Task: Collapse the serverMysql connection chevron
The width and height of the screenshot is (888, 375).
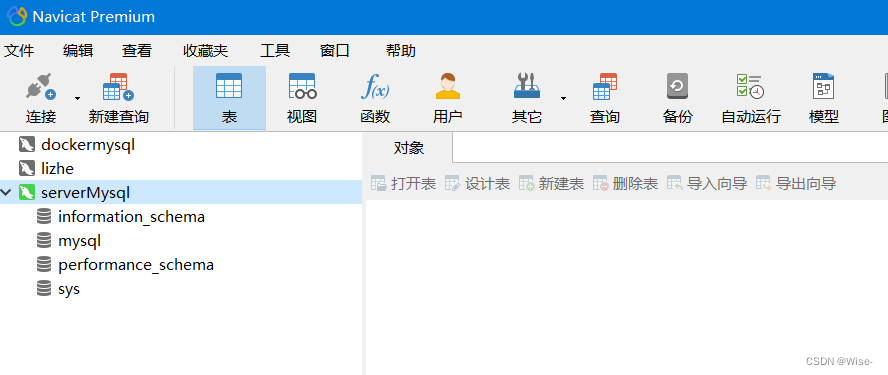Action: (x=6, y=193)
